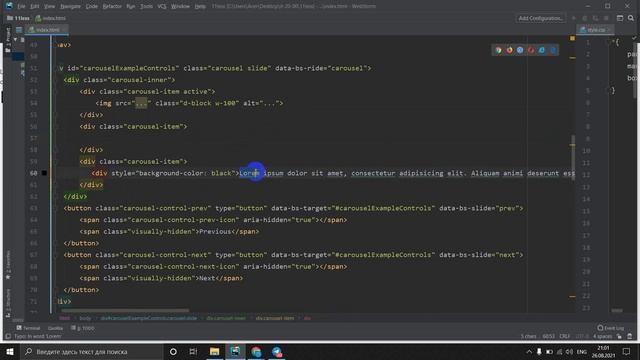Viewport: 640px width, 360px height.
Task: Open in Opera browser icon
Action: point(531,50)
